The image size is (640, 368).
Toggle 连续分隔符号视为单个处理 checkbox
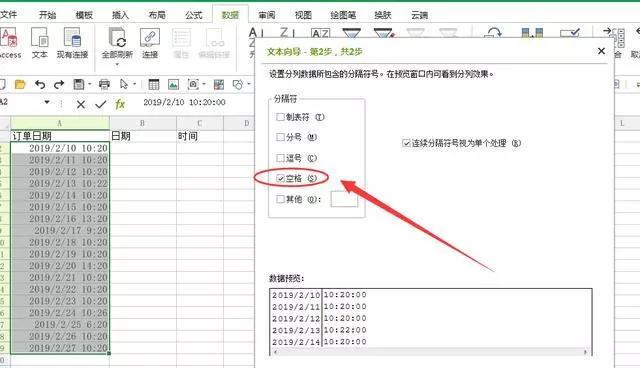pos(406,143)
